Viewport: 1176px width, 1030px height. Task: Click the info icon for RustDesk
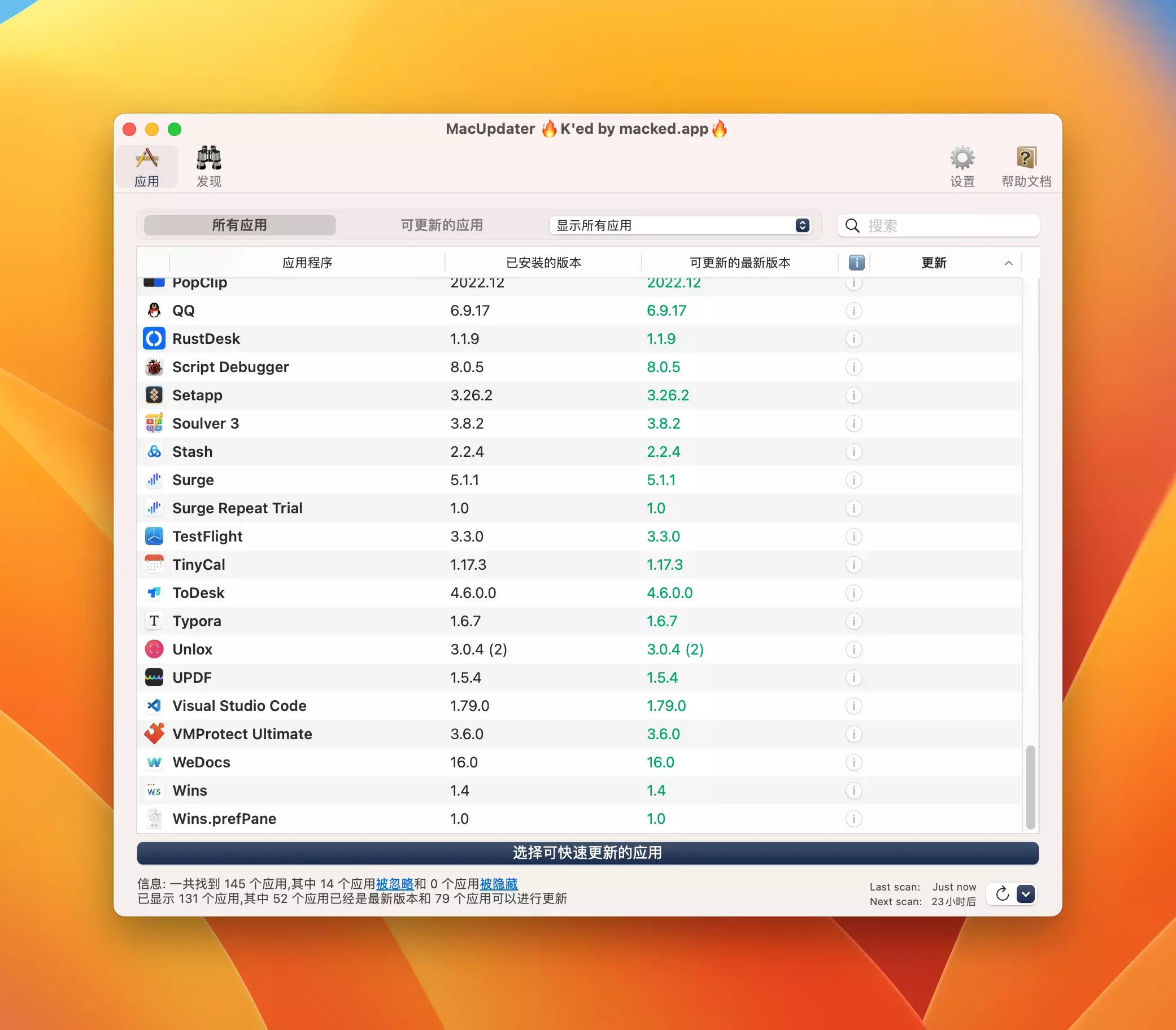[853, 339]
